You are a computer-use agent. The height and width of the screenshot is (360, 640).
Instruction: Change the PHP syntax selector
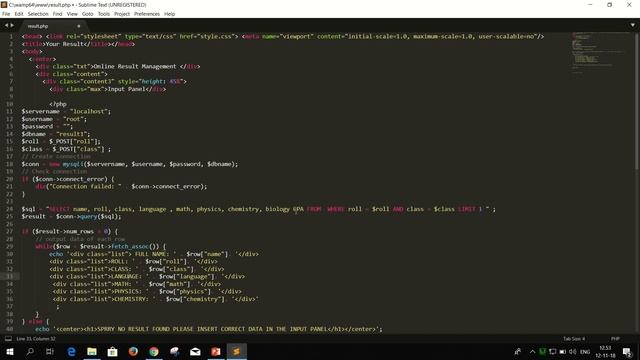point(615,339)
